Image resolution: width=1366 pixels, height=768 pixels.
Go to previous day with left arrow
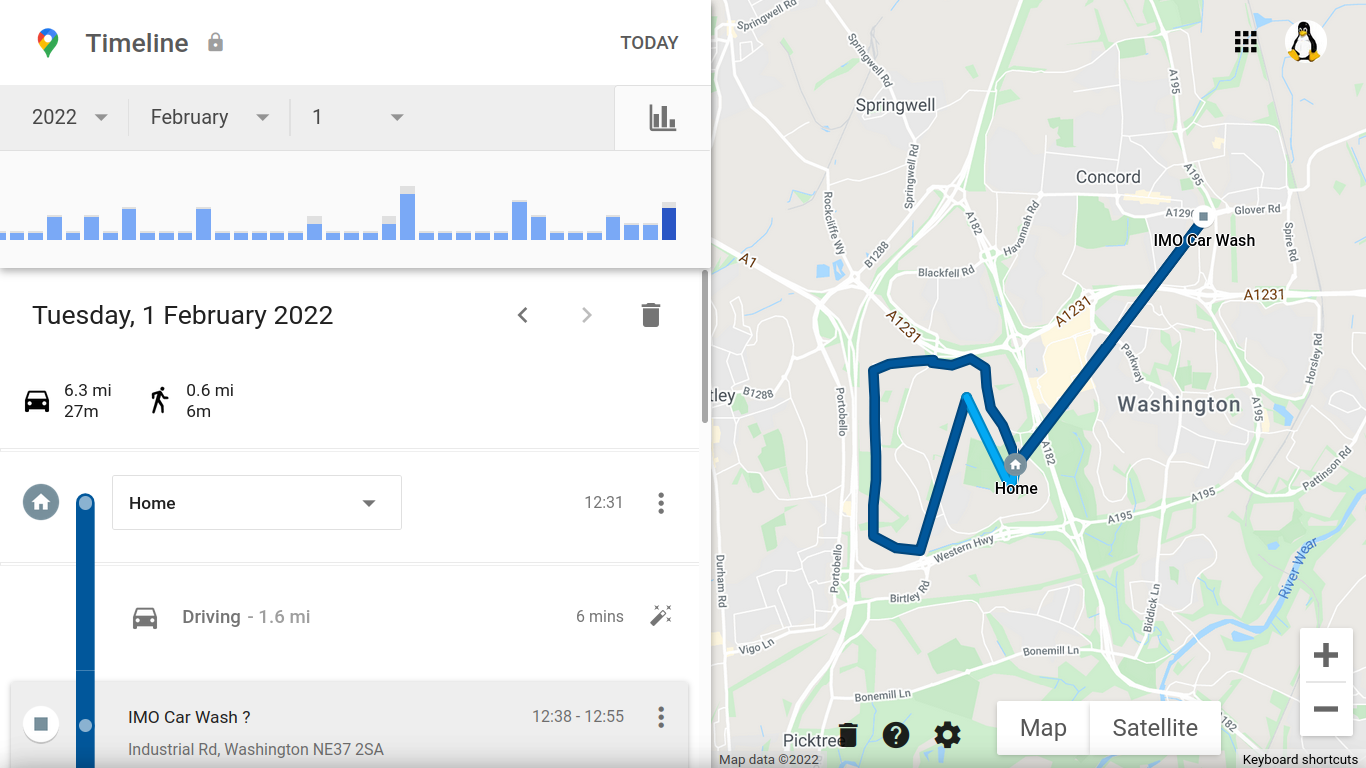pyautogui.click(x=522, y=315)
